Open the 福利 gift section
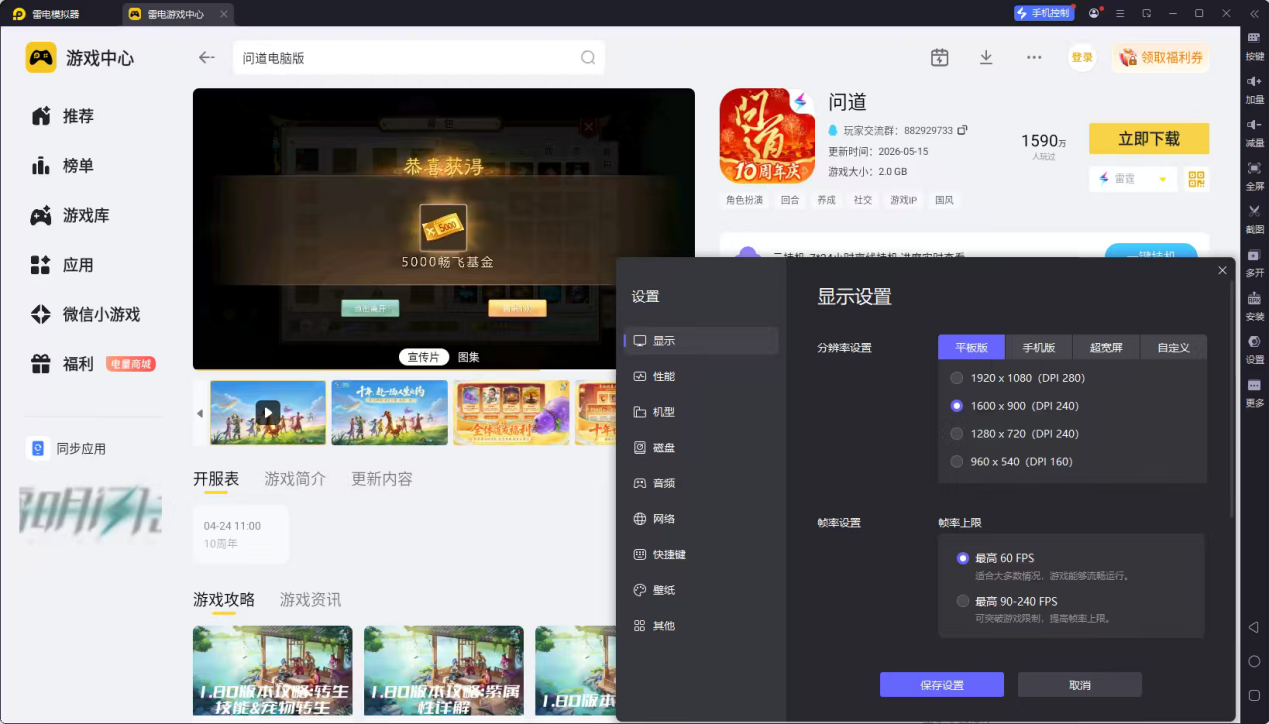1269x724 pixels. click(62, 364)
